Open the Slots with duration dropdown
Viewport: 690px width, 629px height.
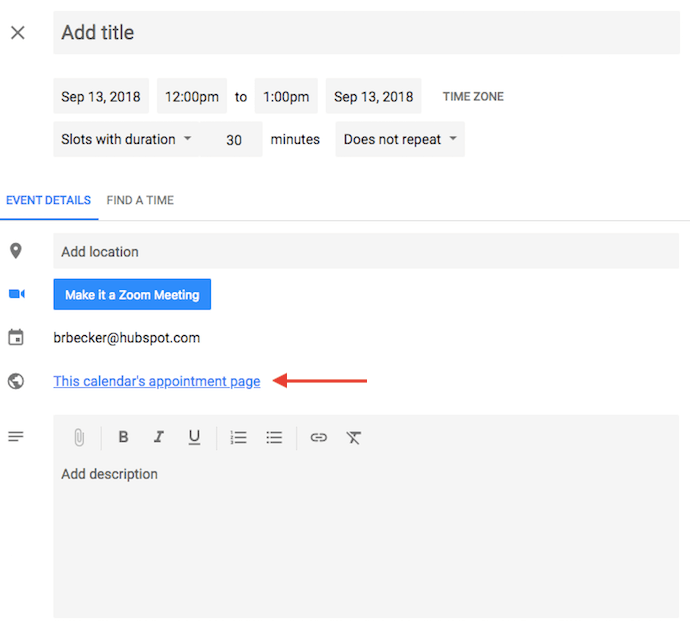tap(126, 139)
